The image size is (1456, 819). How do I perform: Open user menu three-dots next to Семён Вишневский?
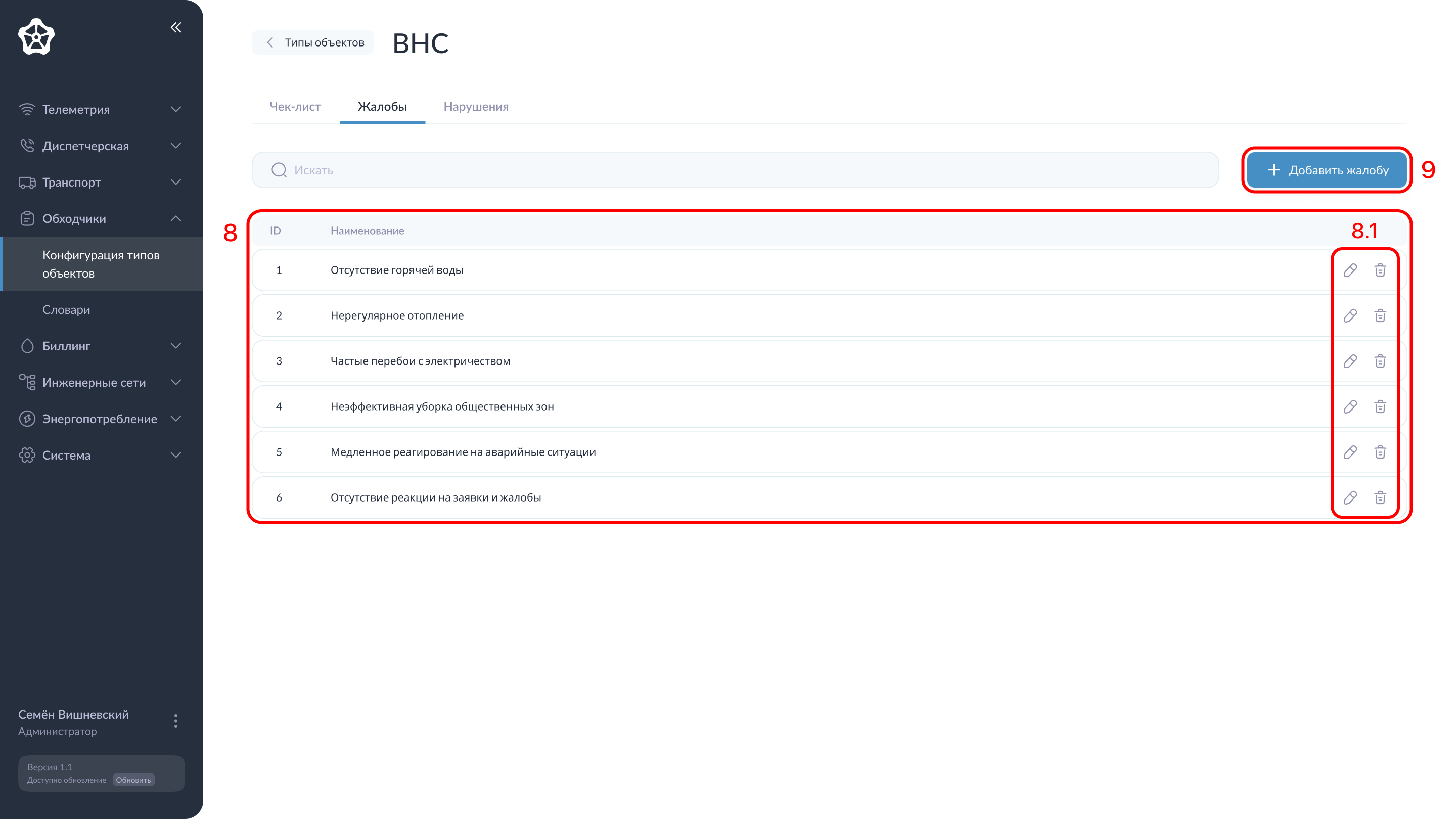176,721
